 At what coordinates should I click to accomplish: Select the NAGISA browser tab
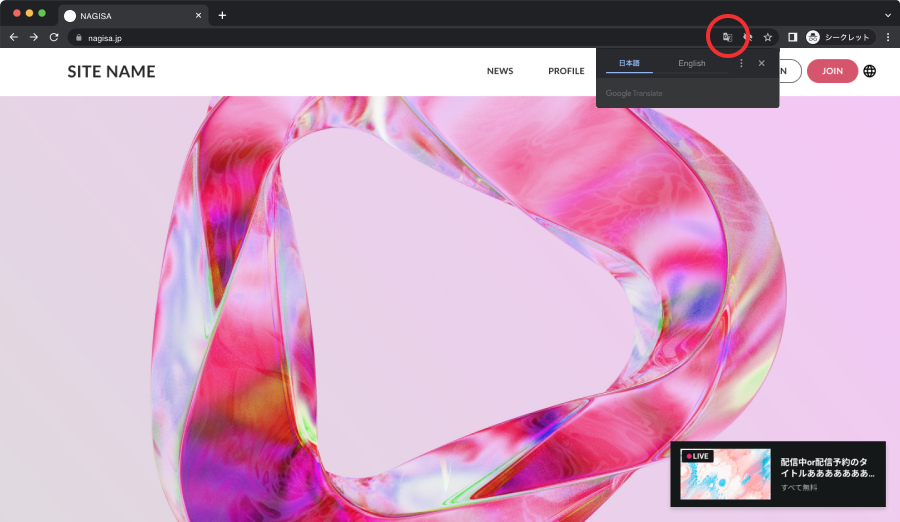coord(133,16)
